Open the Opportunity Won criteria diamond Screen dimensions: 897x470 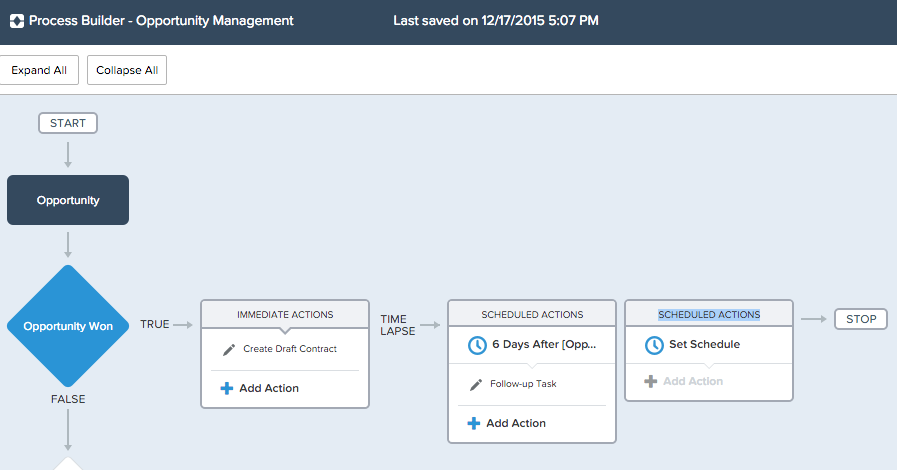coord(68,326)
